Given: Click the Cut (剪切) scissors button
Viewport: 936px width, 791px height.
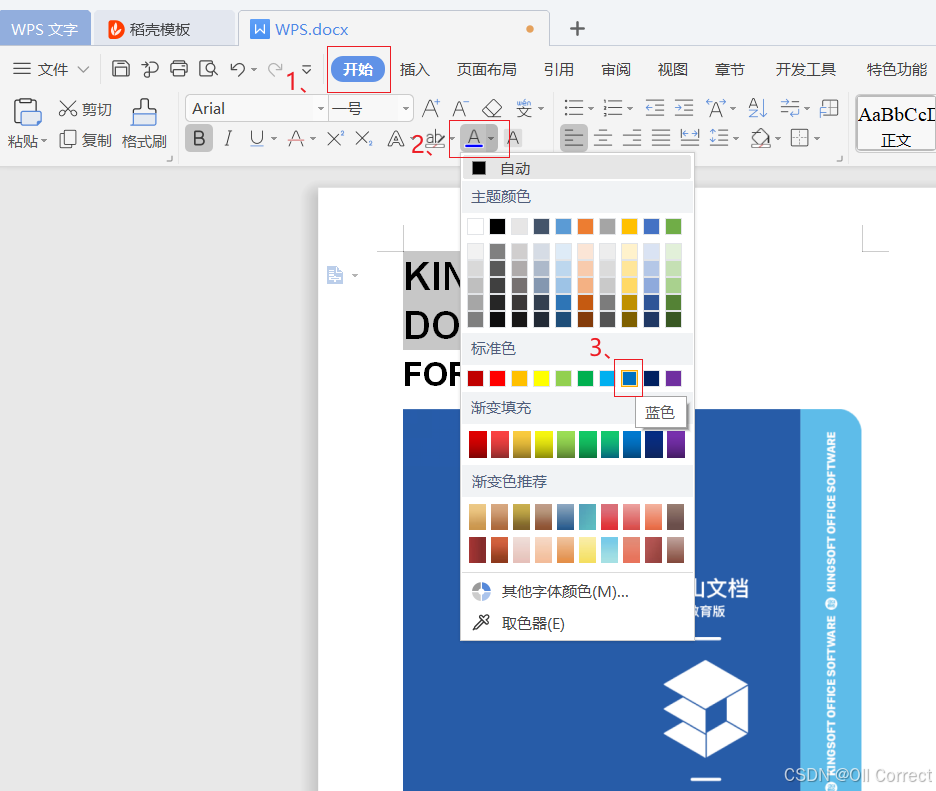Looking at the screenshot, I should 85,109.
